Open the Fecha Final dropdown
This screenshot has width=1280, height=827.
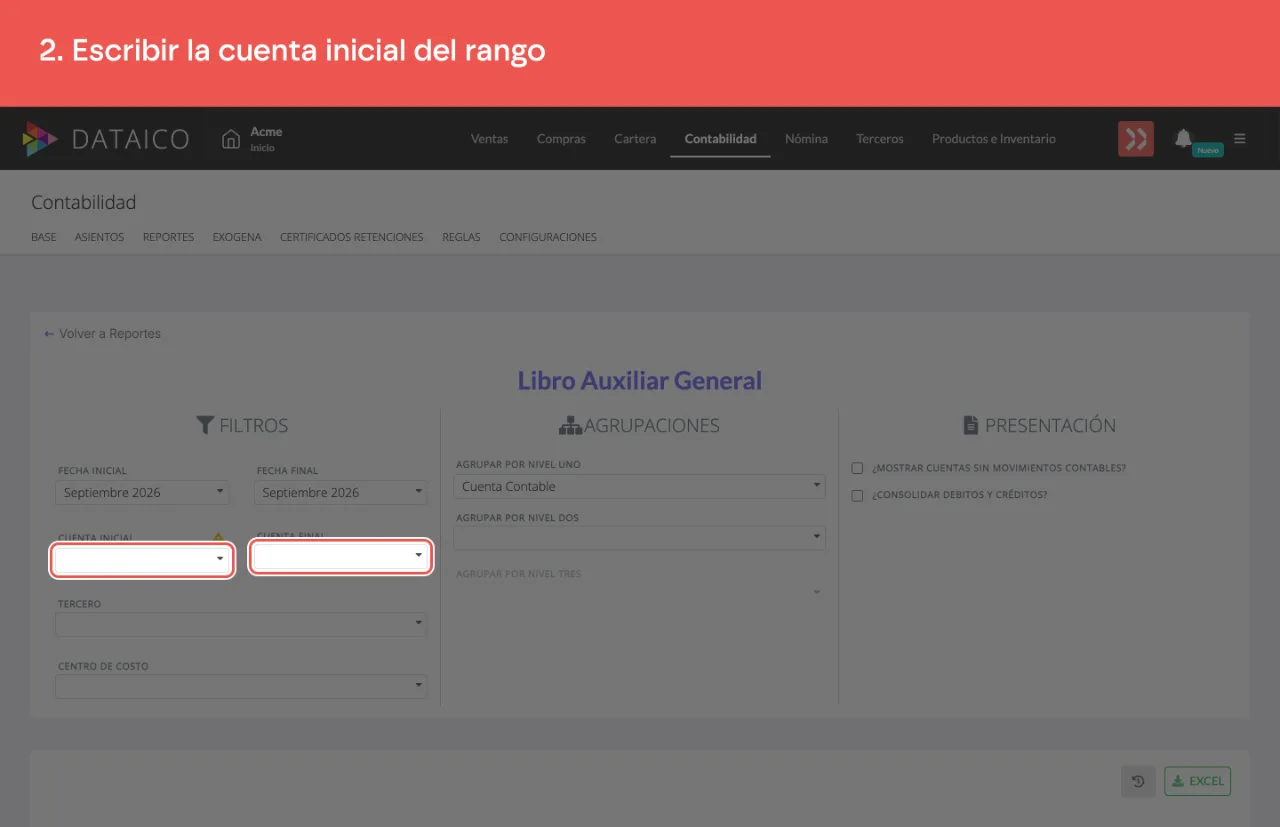click(x=341, y=493)
